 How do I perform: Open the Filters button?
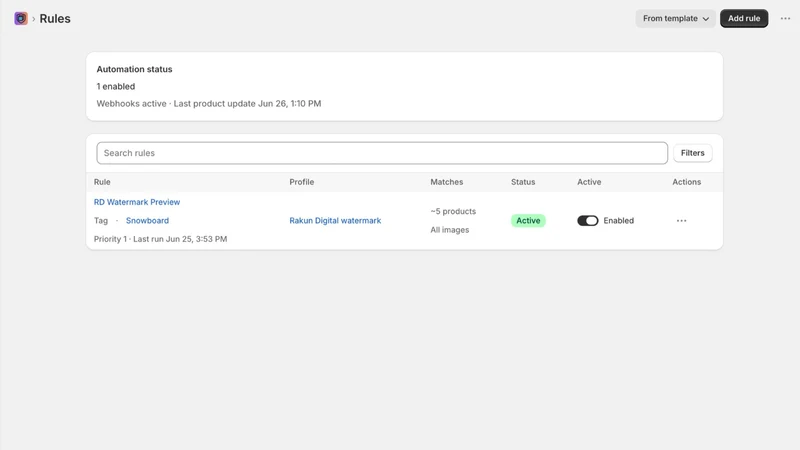coord(692,153)
